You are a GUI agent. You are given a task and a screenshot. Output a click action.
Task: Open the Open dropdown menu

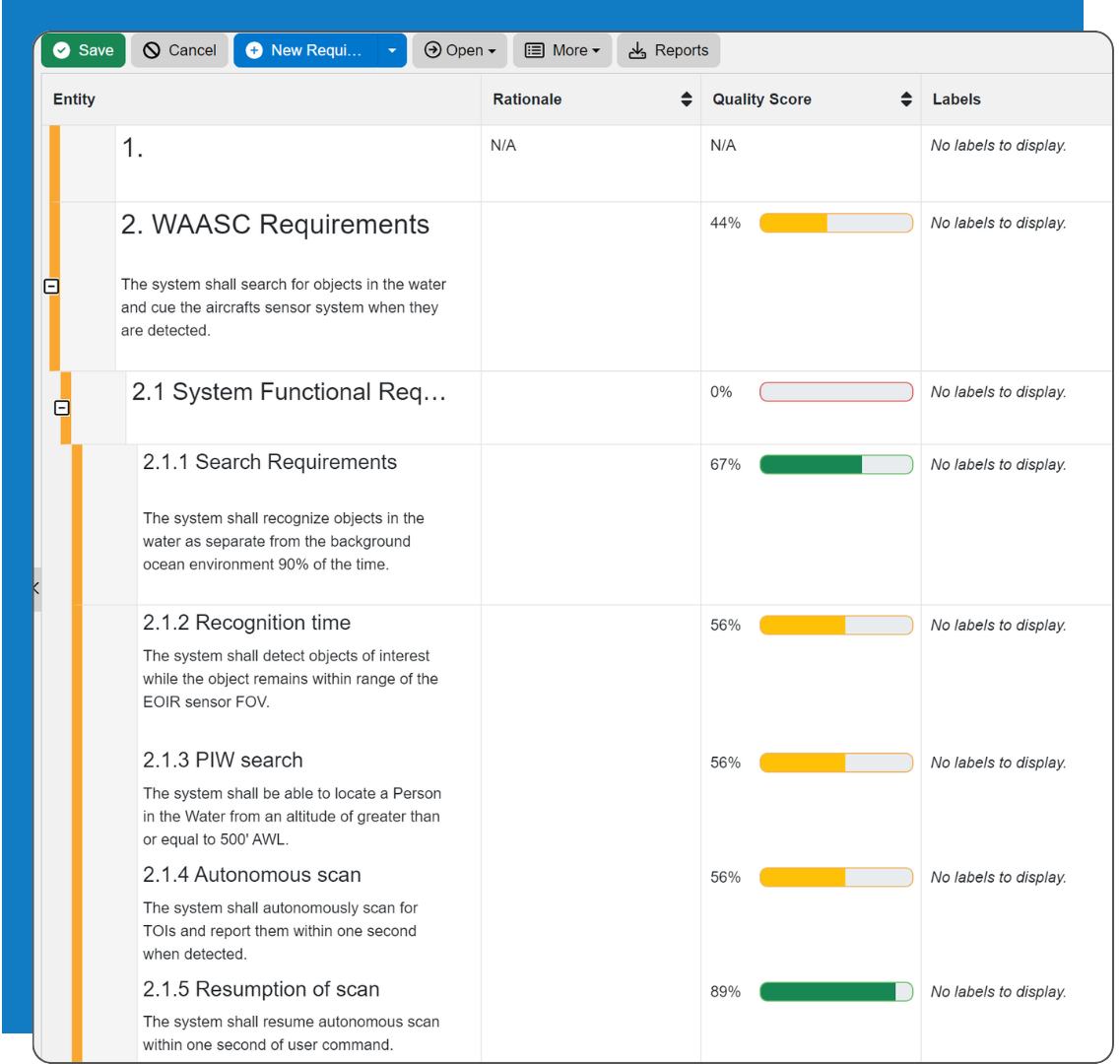(x=459, y=50)
